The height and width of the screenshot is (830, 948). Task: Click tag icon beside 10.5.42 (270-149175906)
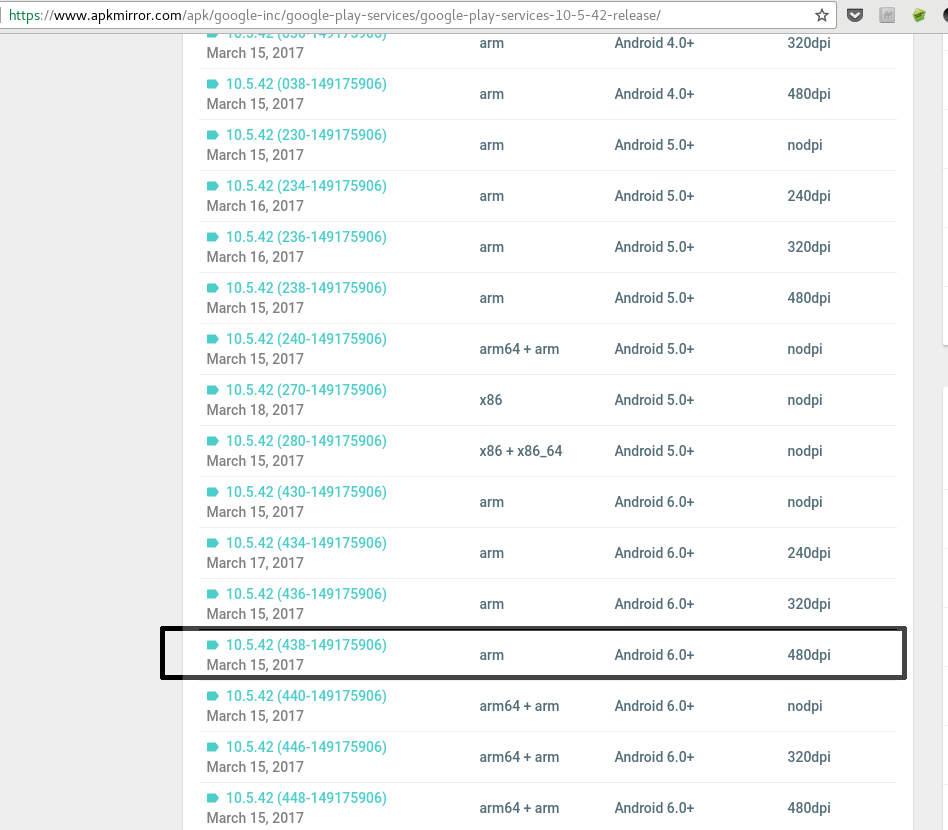212,390
